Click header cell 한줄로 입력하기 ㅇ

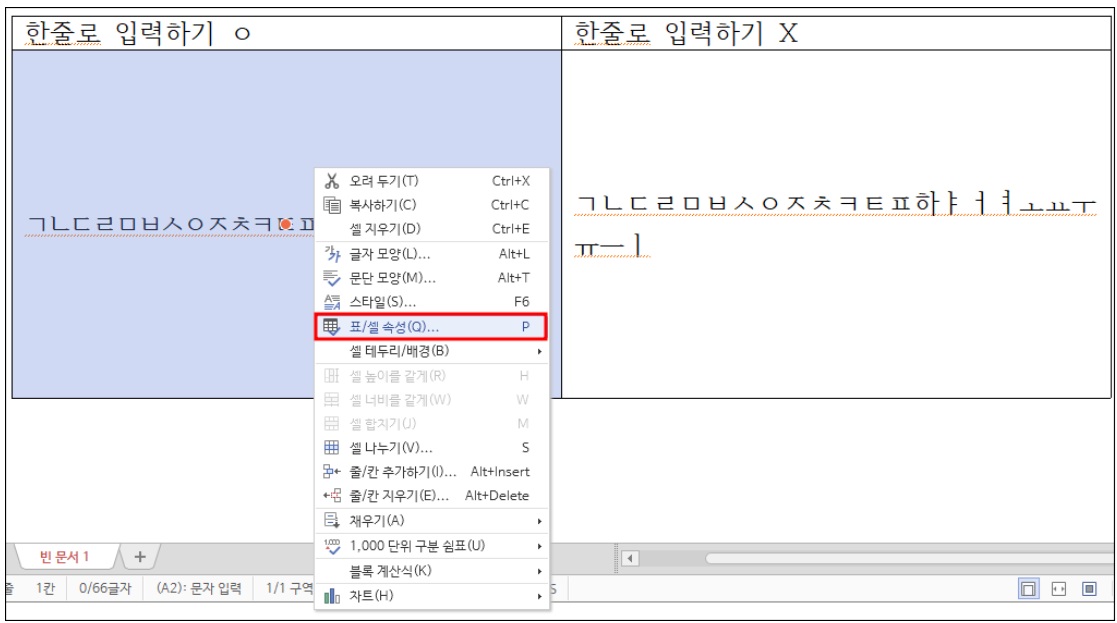tap(286, 33)
